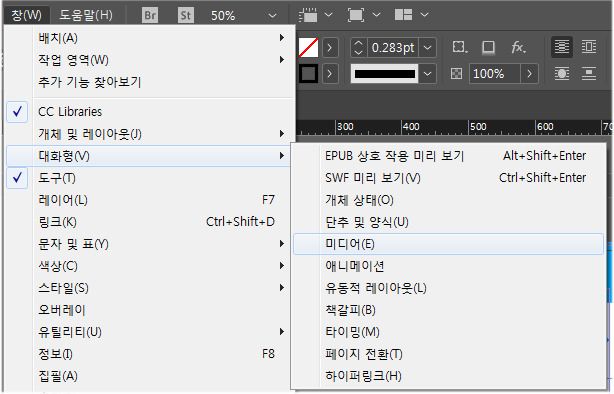This screenshot has height=394, width=614.
Task: Expand stroke swatch arrow next to red slash
Action: pos(330,48)
